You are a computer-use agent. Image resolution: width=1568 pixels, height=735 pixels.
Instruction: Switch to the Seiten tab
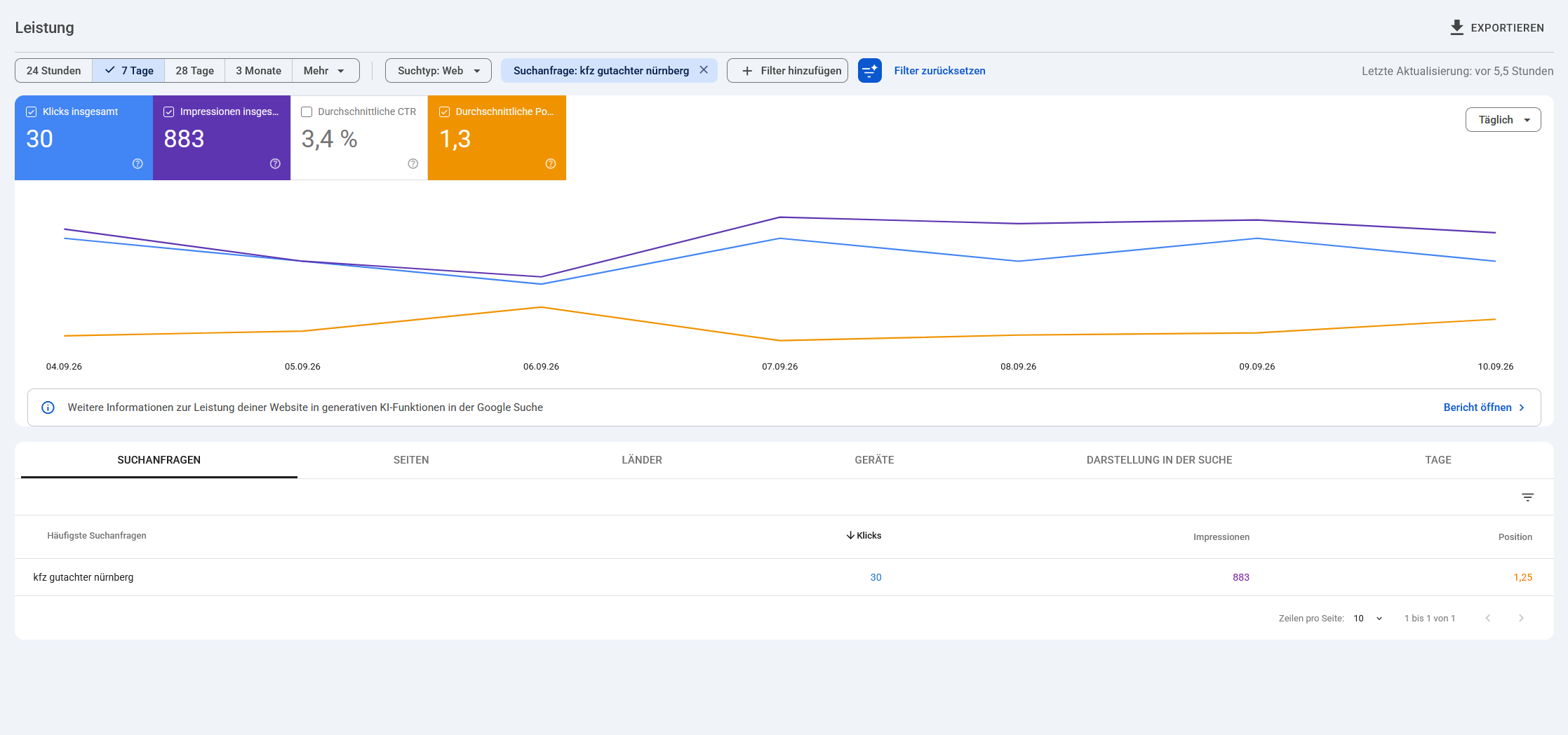pos(411,460)
